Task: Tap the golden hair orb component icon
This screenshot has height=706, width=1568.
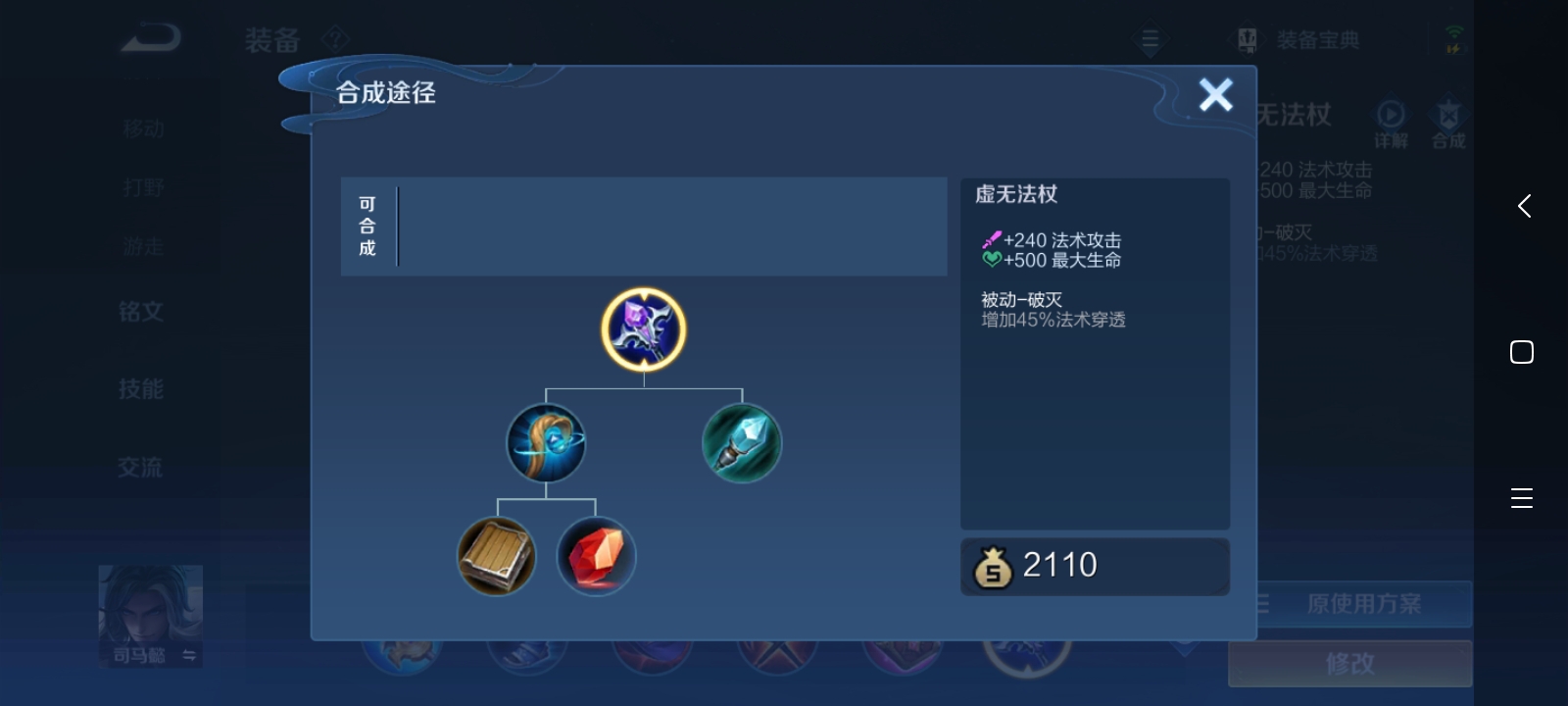Action: pyautogui.click(x=546, y=443)
